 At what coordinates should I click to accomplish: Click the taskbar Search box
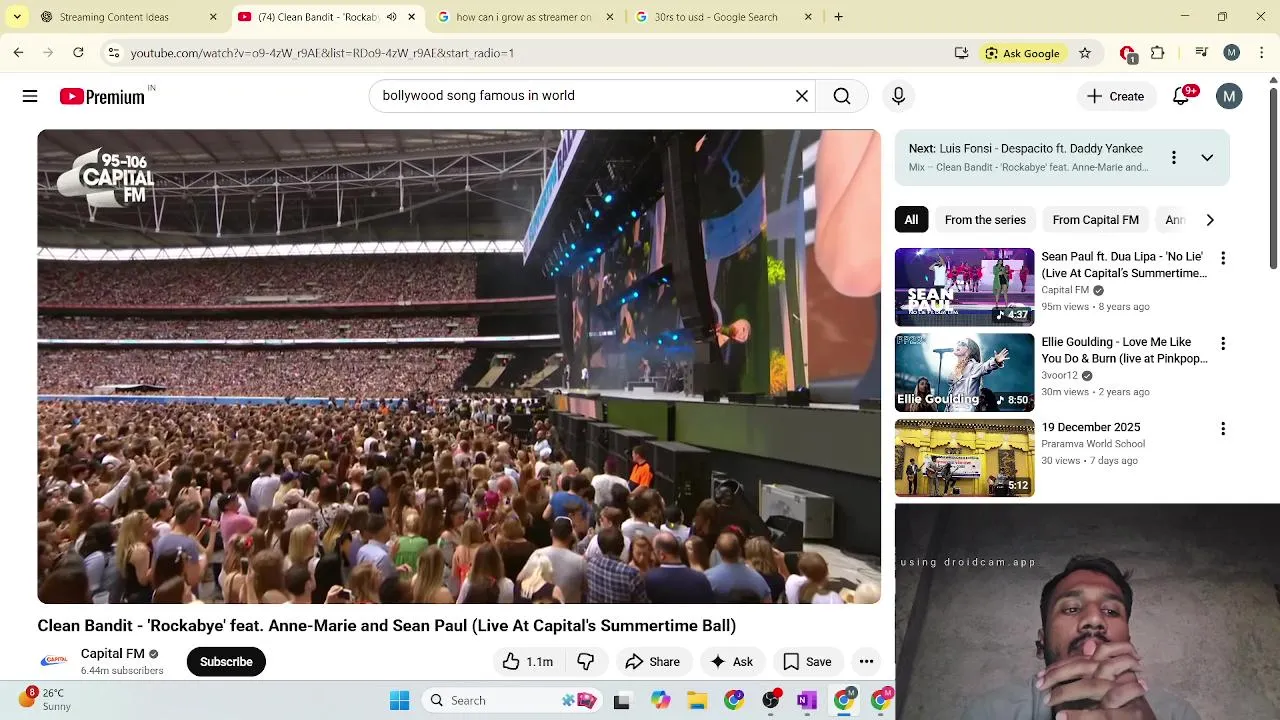pos(511,700)
